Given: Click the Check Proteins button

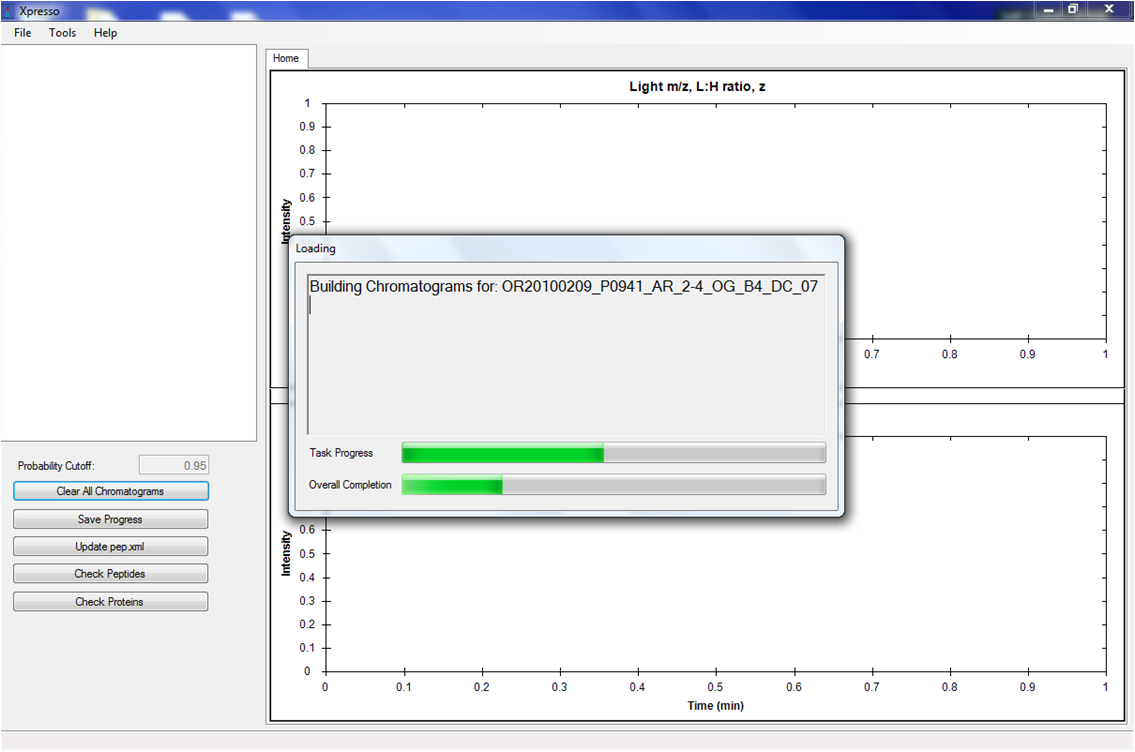Looking at the screenshot, I should tap(110, 602).
